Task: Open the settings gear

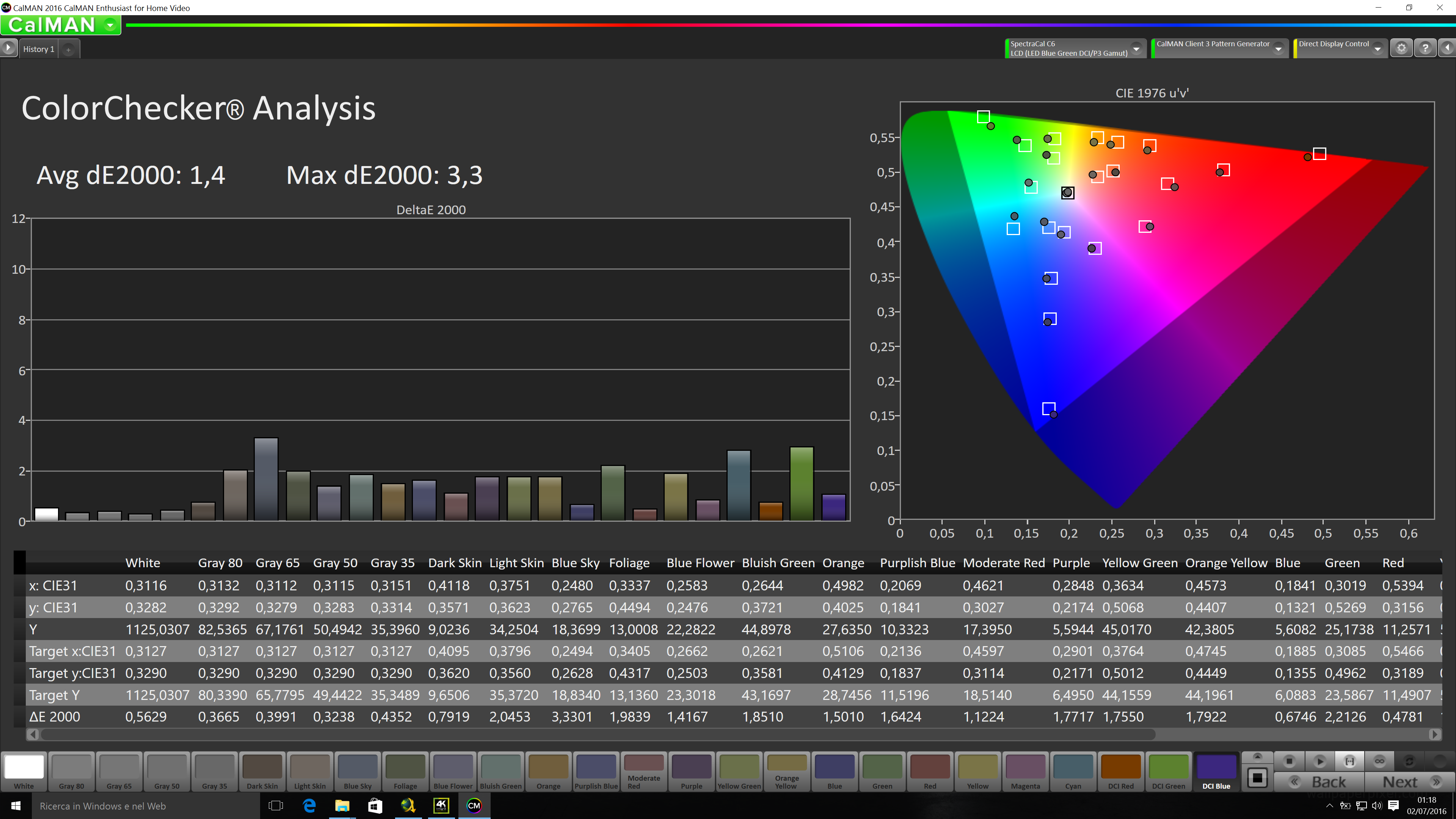Action: click(x=1401, y=49)
